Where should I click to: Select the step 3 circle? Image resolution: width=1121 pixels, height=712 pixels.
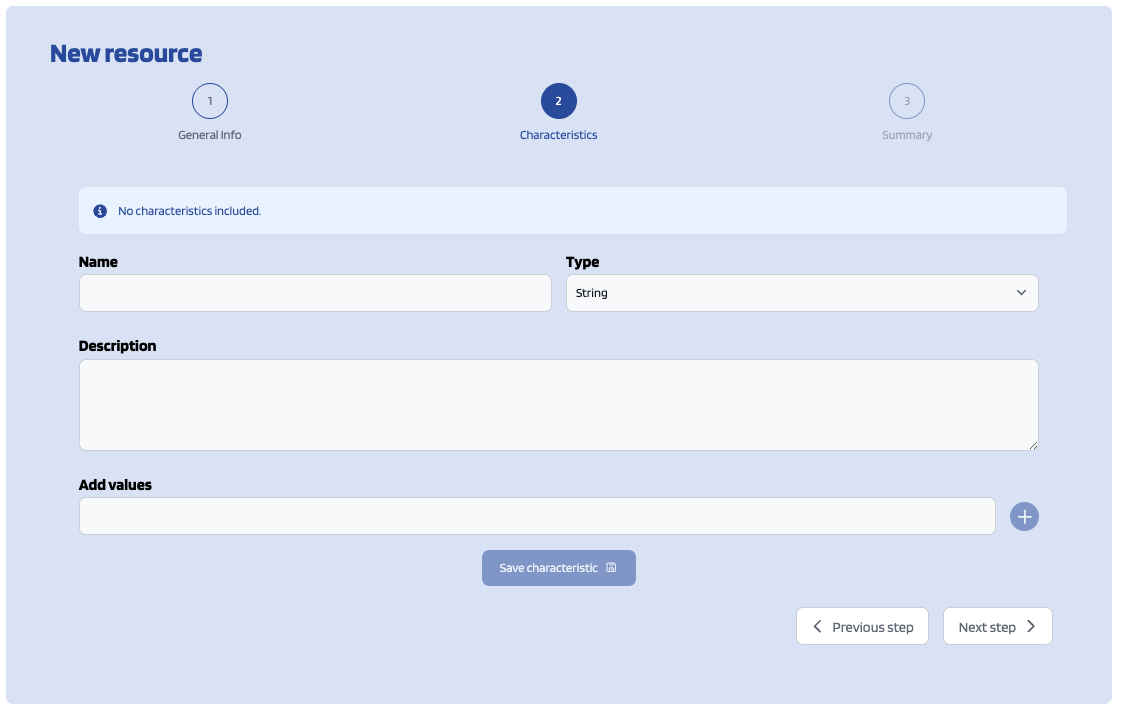coord(907,101)
